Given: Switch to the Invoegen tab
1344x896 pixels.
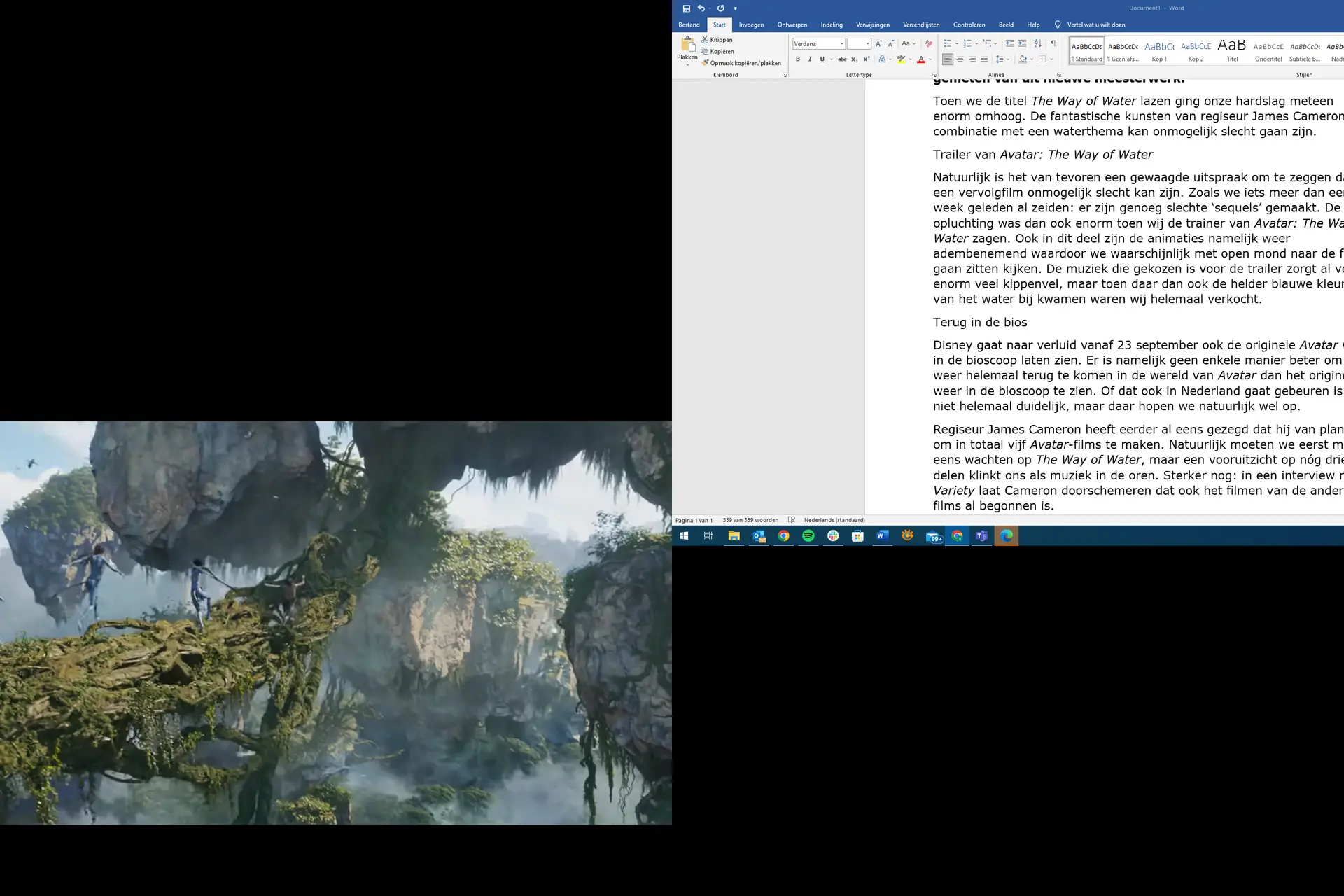Looking at the screenshot, I should (751, 24).
